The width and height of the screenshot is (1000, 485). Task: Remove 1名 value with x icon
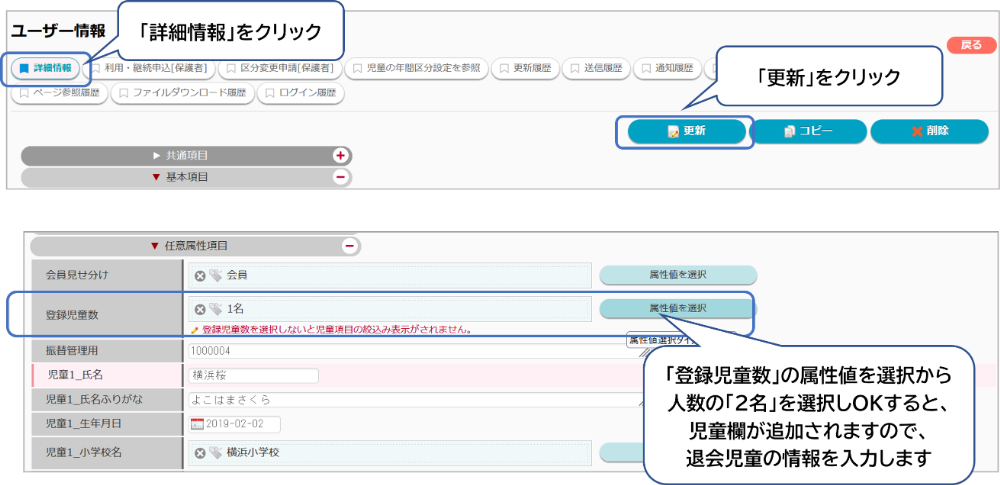tap(200, 309)
